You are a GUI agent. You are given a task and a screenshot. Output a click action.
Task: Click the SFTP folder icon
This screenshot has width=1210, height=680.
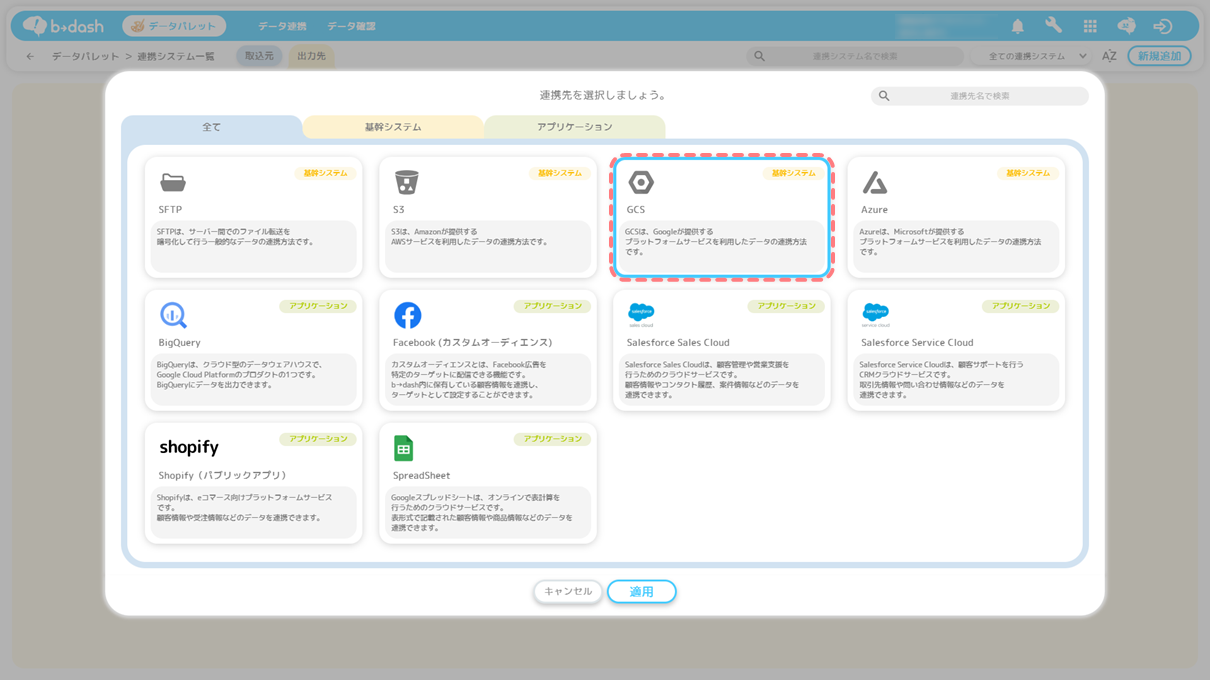point(173,182)
